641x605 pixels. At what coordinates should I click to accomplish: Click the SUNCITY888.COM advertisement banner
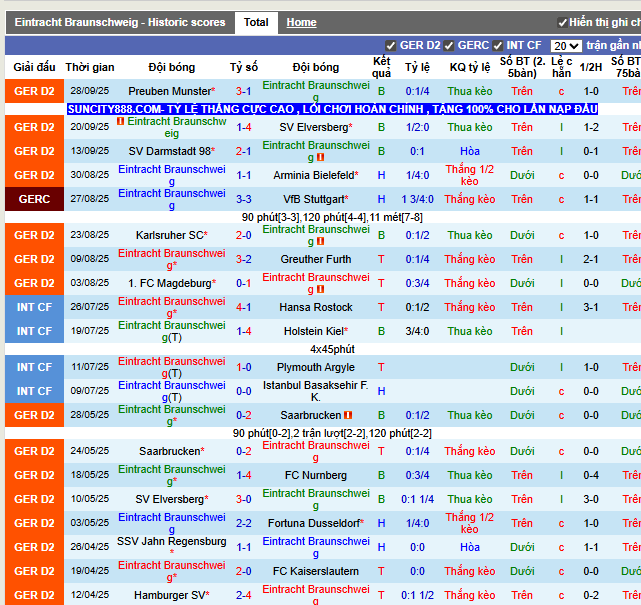click(x=332, y=109)
